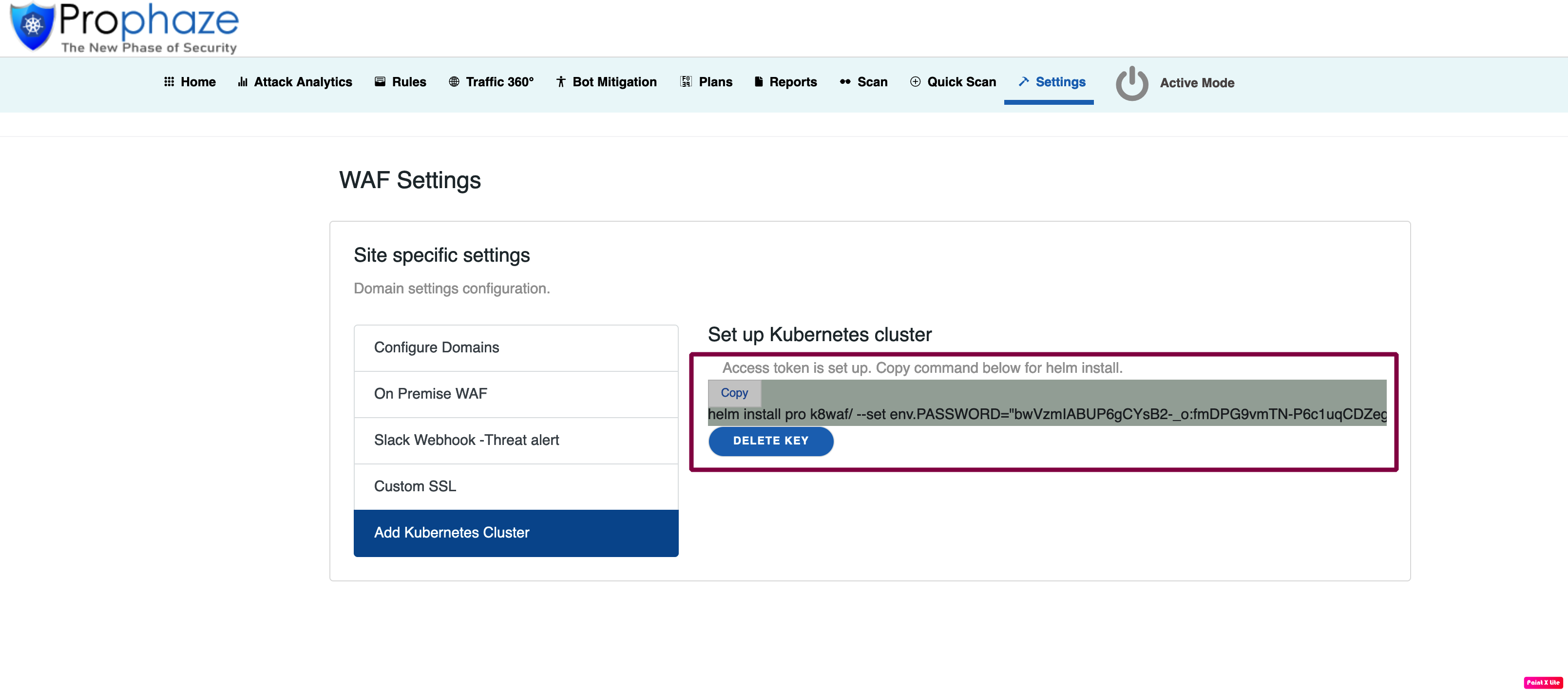Click the Traffic 360° globe icon
This screenshot has height=693, width=1568.
pos(454,81)
